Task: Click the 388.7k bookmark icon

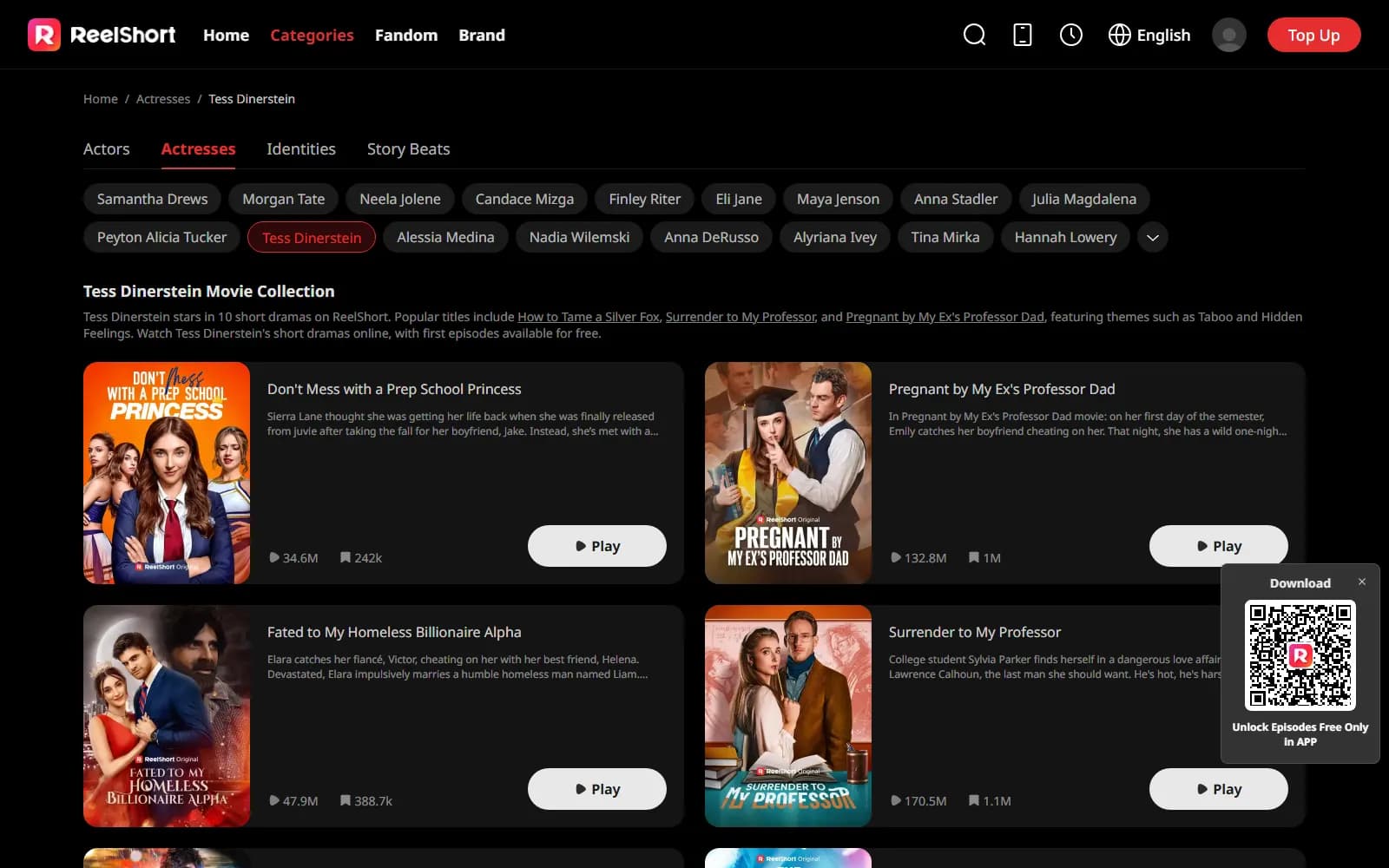Action: click(x=346, y=800)
